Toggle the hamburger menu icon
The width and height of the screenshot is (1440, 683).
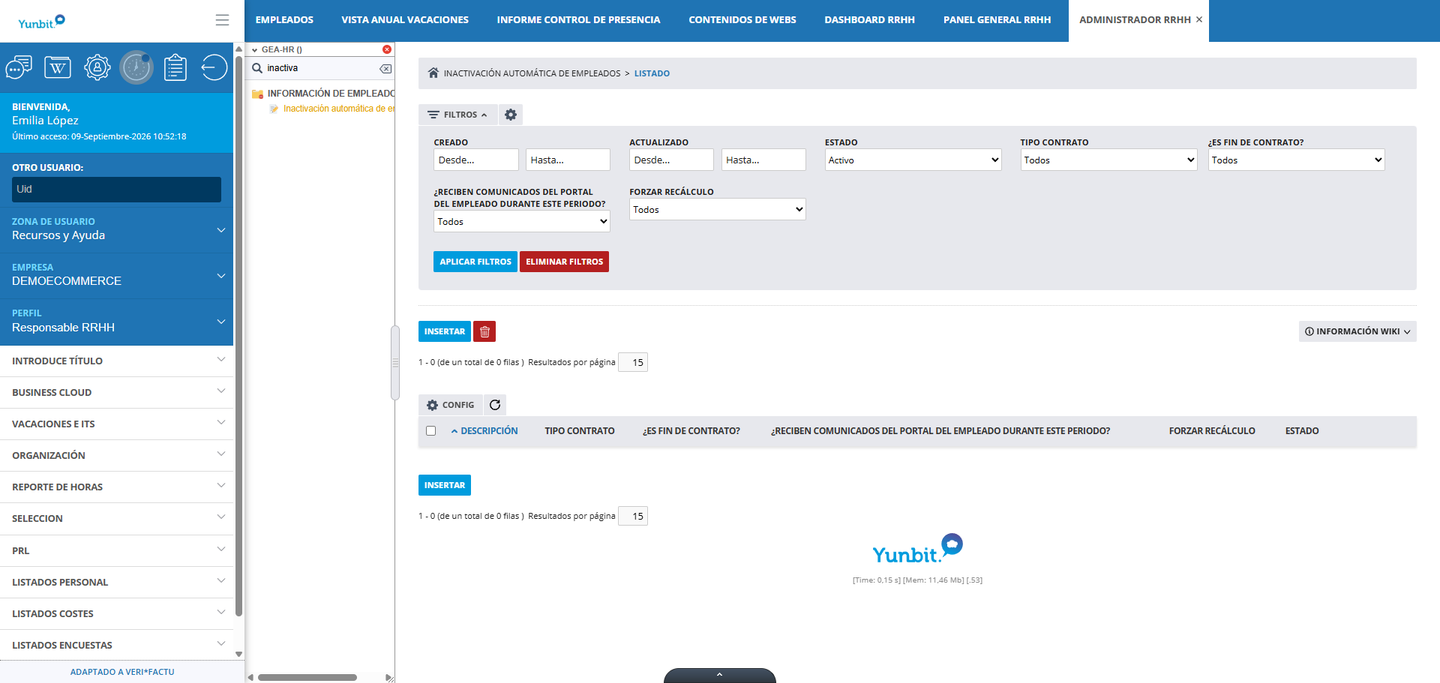pyautogui.click(x=222, y=19)
